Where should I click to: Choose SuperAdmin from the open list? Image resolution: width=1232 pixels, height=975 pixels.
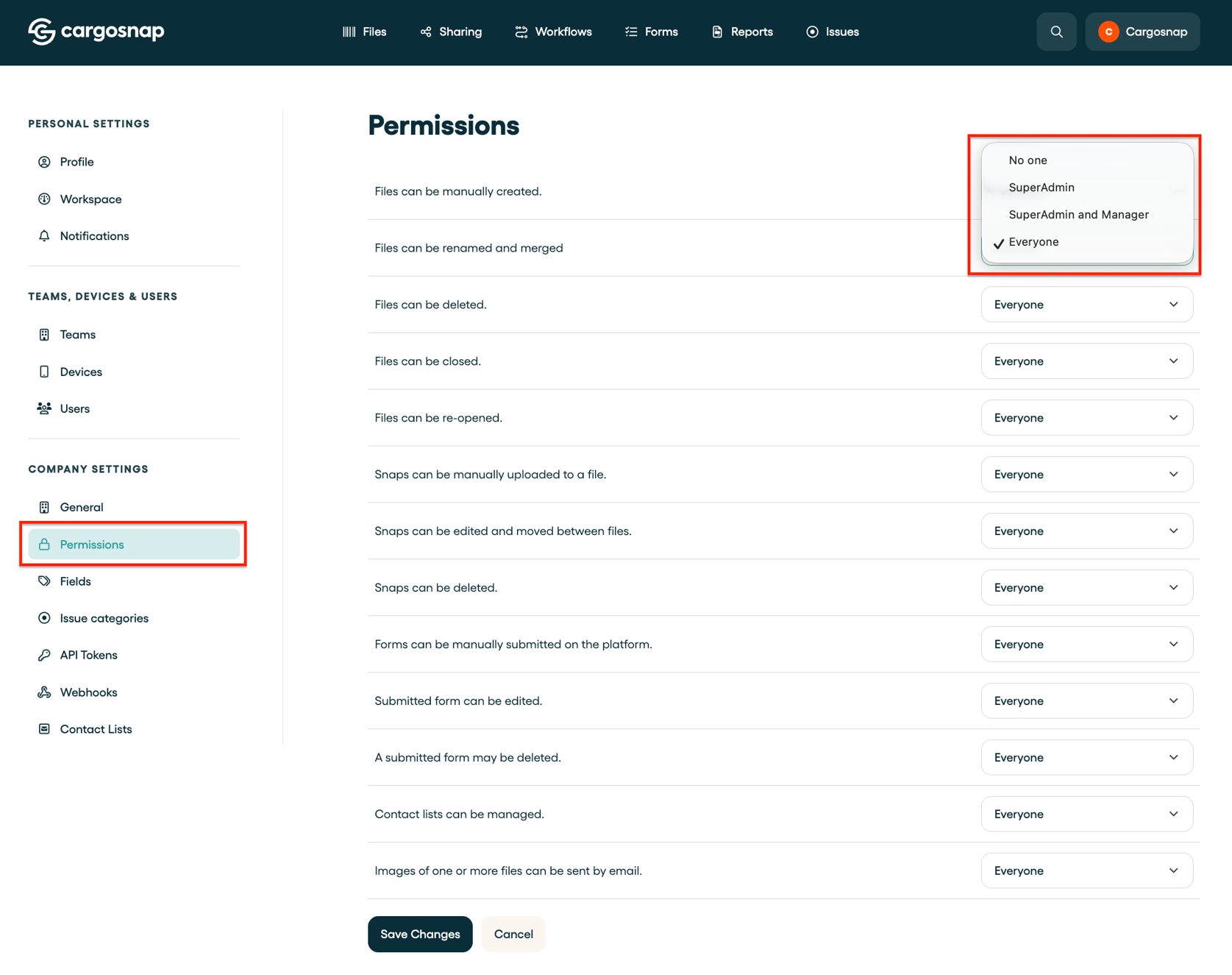(1086, 188)
